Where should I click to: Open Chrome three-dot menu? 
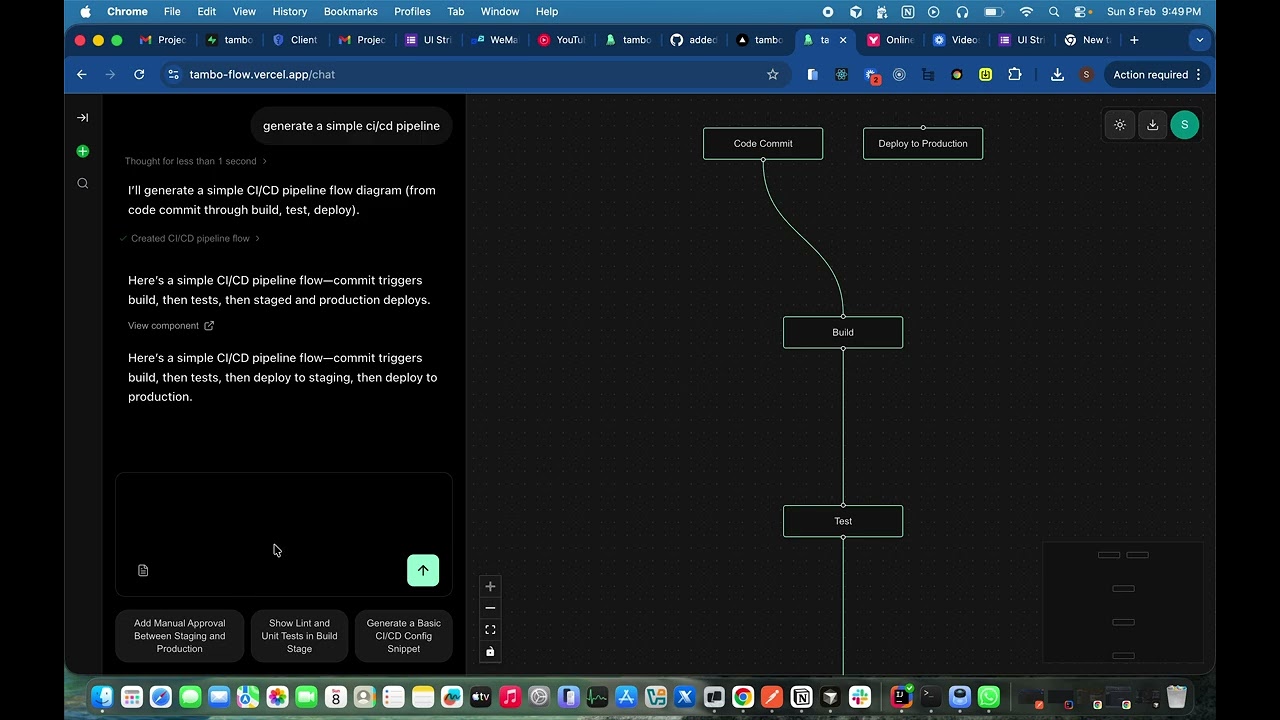(x=1198, y=75)
